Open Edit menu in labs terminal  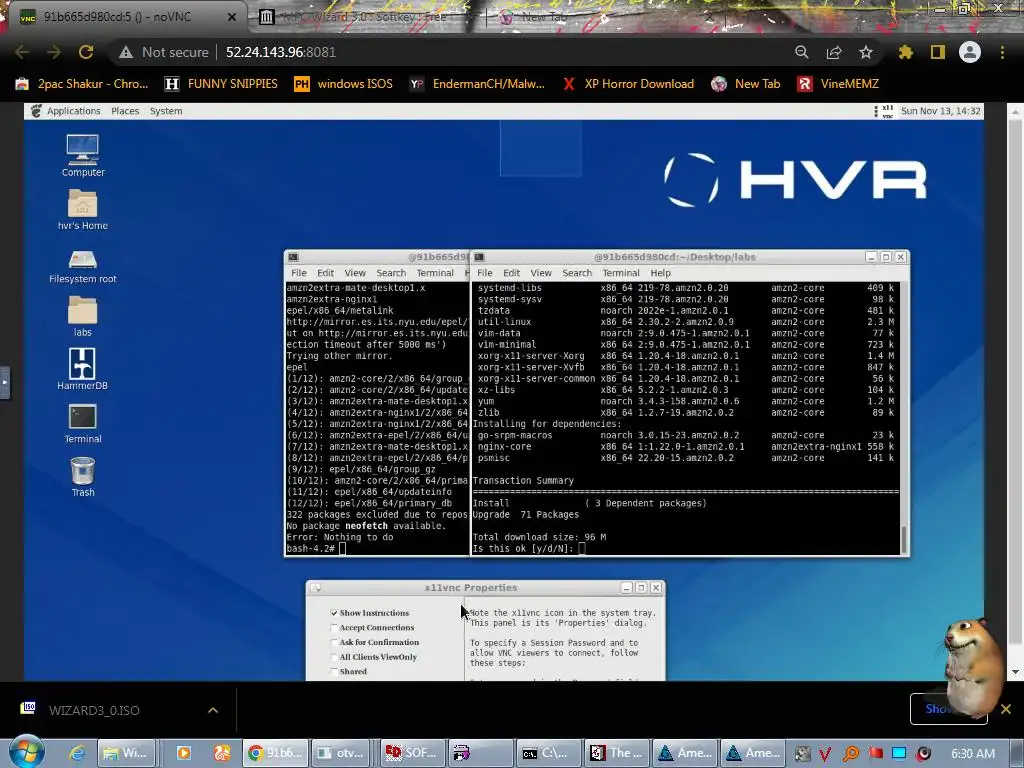511,273
